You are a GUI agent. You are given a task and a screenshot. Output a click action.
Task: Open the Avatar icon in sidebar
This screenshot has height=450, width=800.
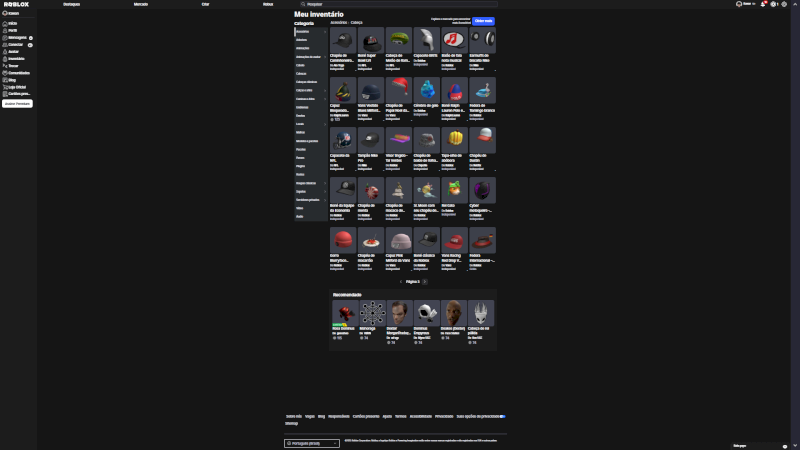click(x=5, y=52)
